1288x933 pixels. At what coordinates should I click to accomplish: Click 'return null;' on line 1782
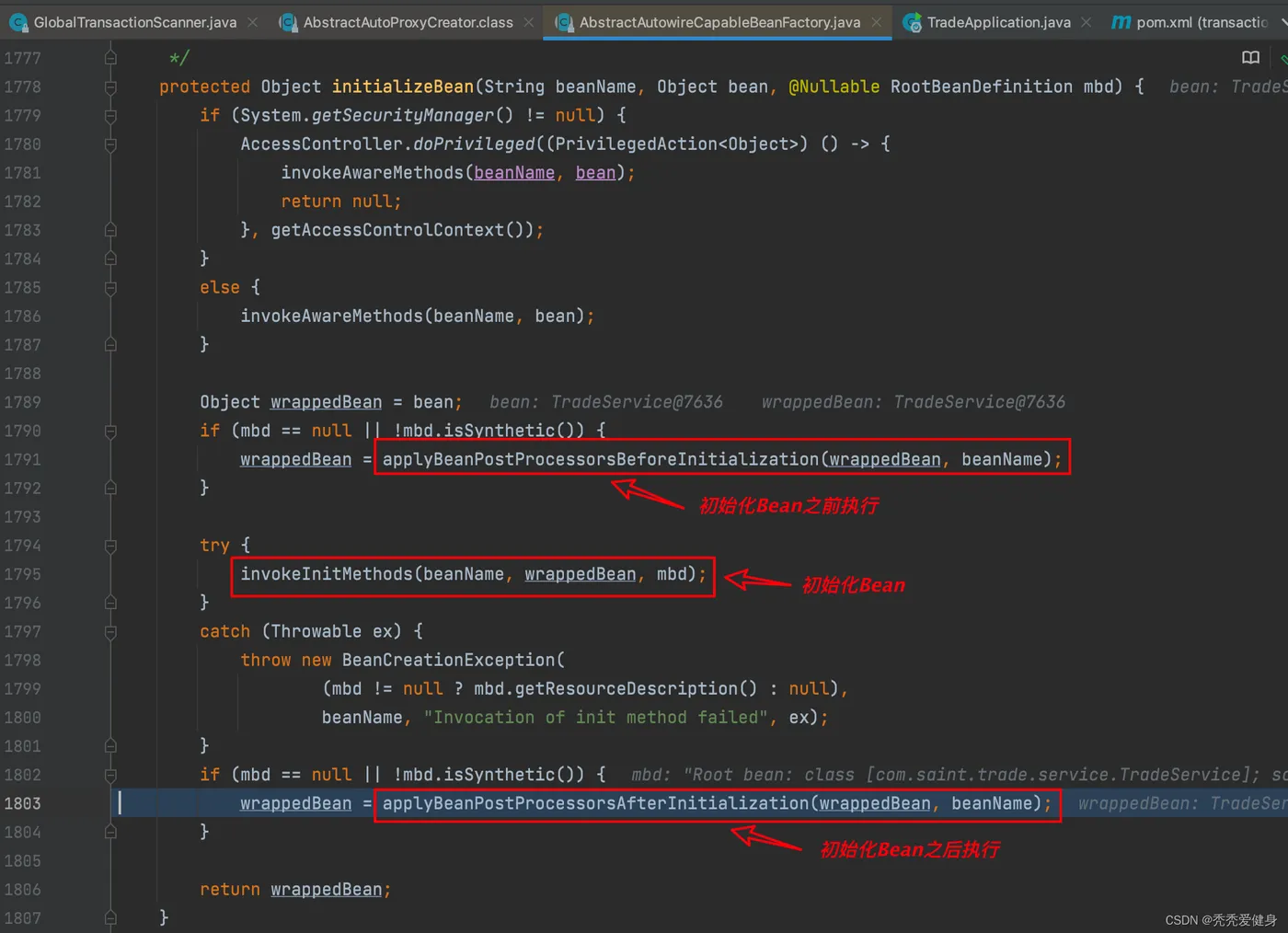click(x=341, y=202)
